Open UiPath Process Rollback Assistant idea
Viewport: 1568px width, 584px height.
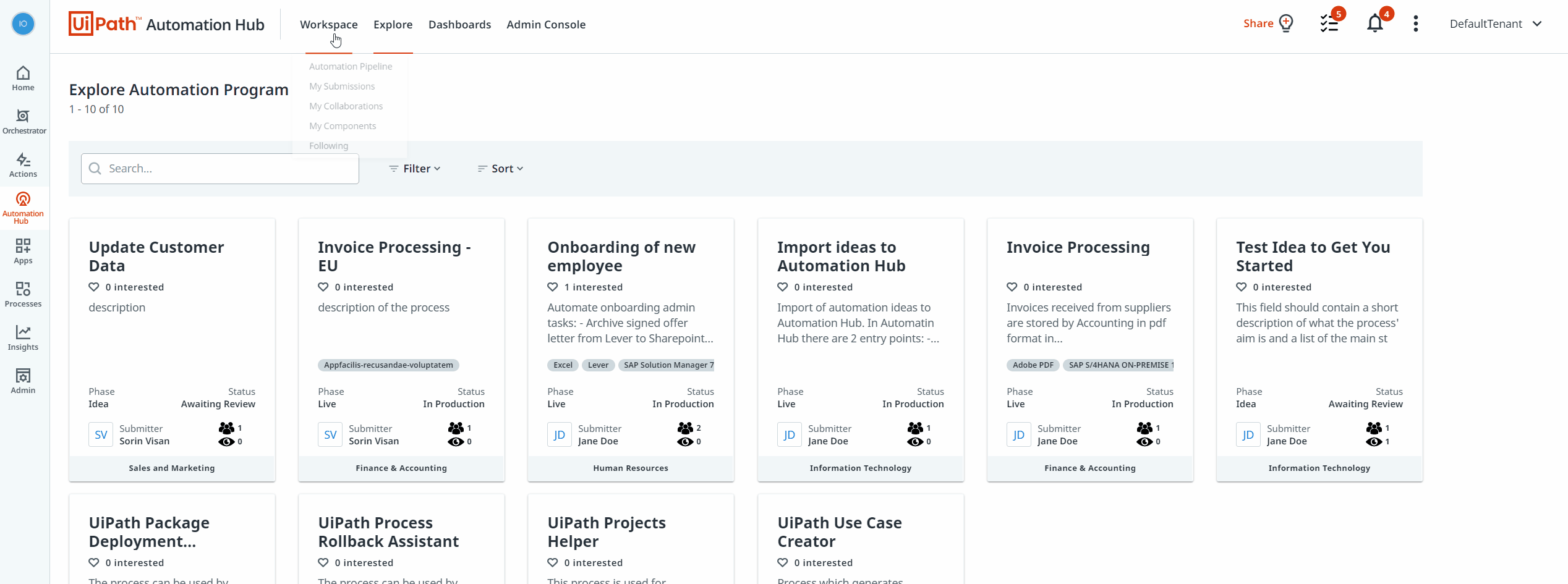coord(388,532)
